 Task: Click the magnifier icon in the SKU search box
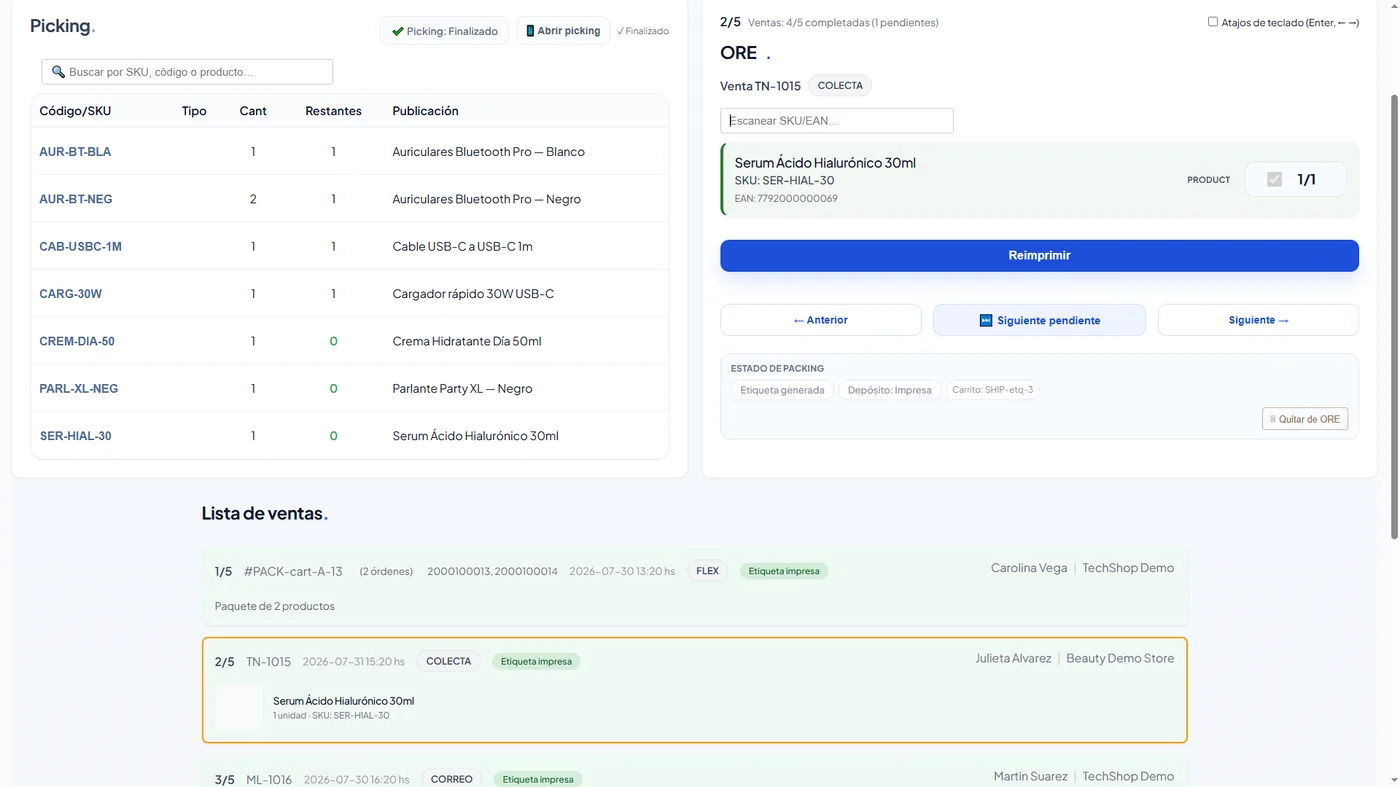[58, 72]
